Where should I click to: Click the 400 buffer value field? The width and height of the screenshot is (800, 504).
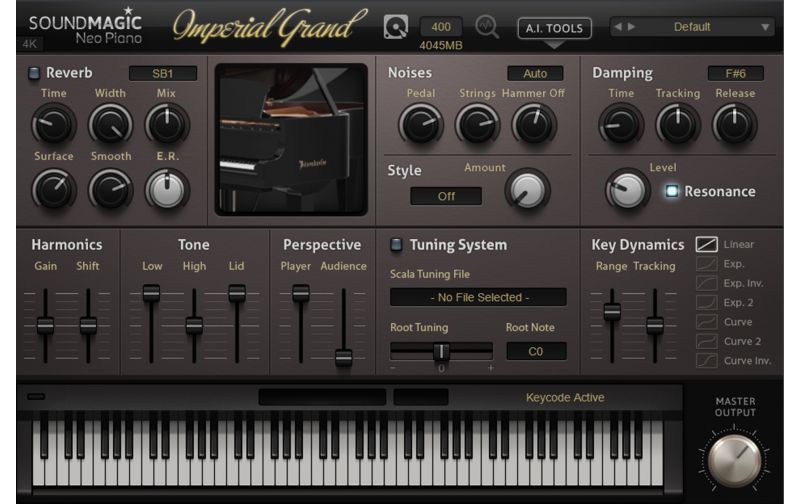click(441, 27)
